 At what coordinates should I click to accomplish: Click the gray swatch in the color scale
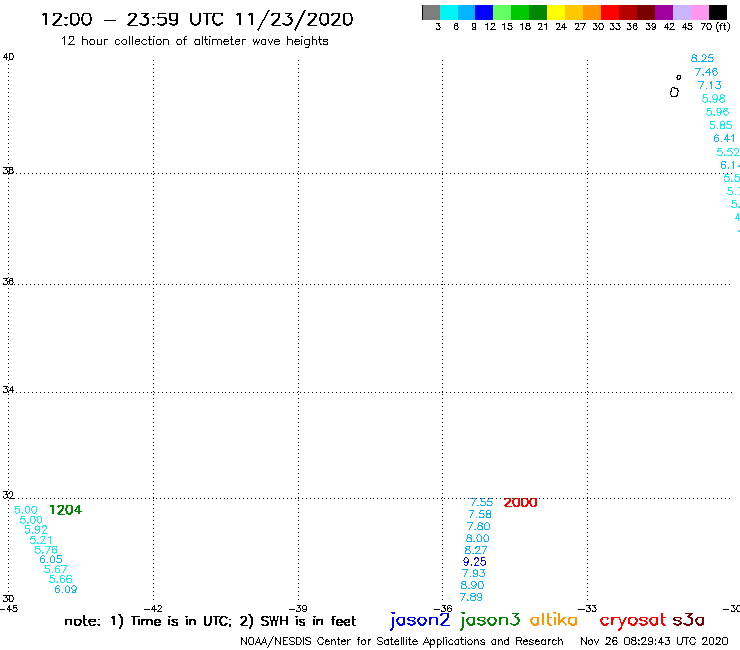tap(431, 12)
